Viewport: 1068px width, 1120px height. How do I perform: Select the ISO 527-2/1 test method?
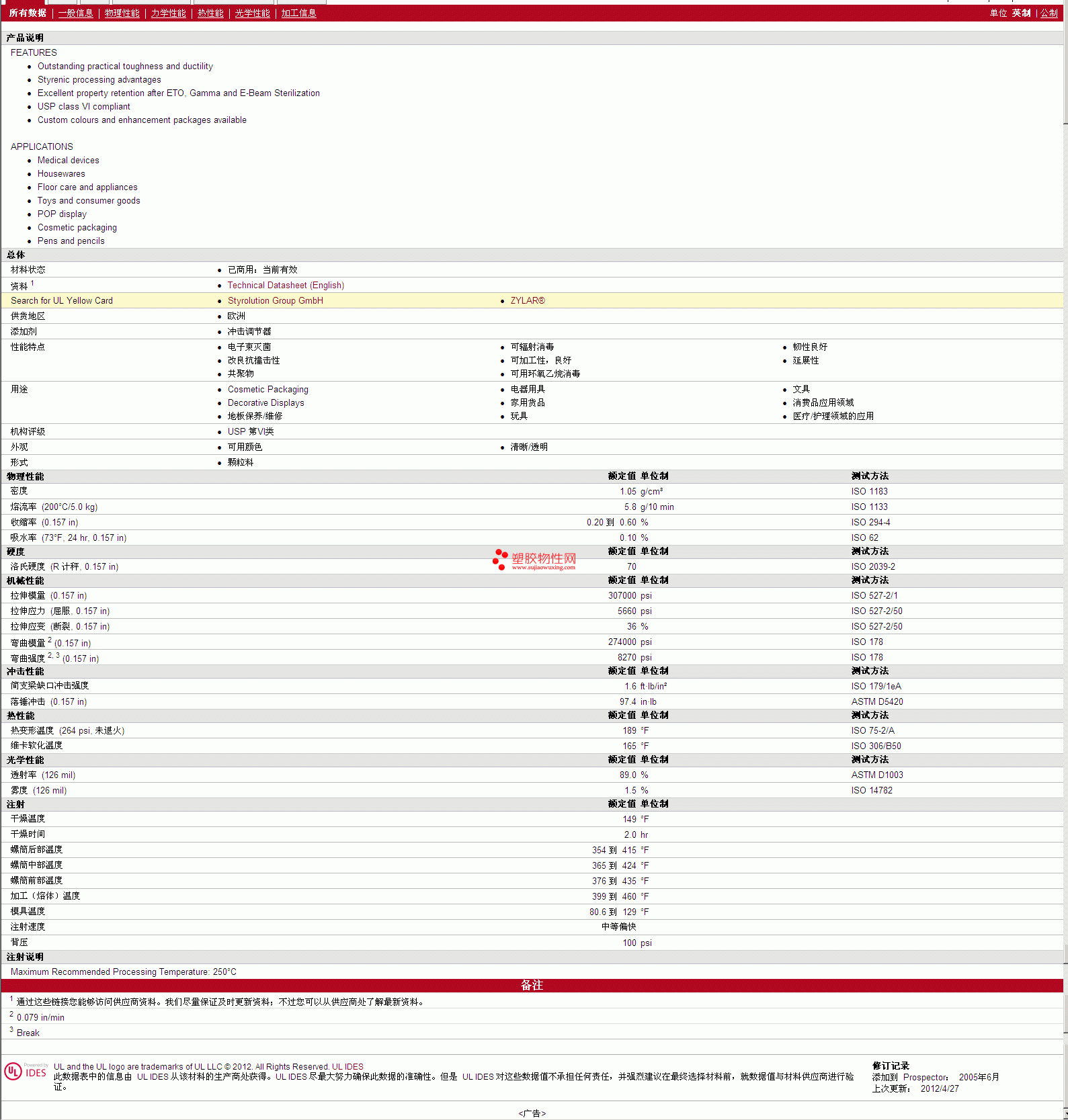click(x=874, y=596)
